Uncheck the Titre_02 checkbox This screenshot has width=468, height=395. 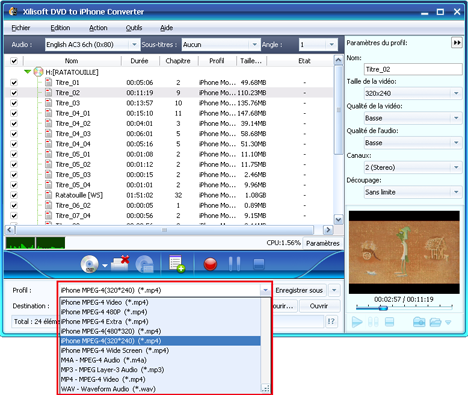(14, 93)
